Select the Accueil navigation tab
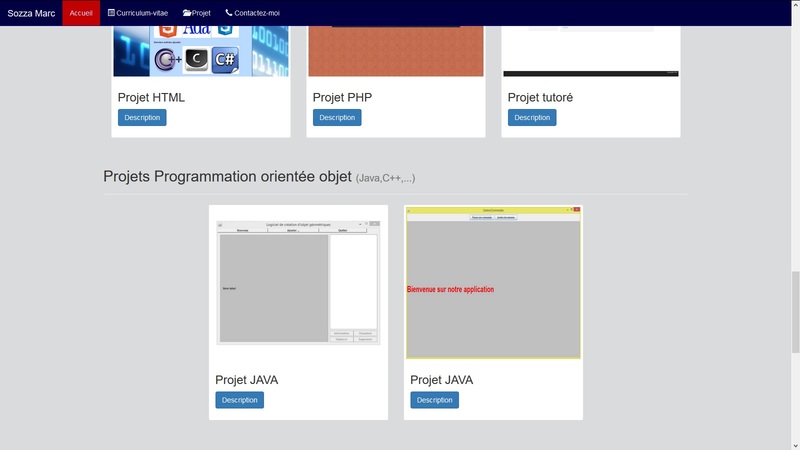This screenshot has height=450, width=800. (x=81, y=13)
